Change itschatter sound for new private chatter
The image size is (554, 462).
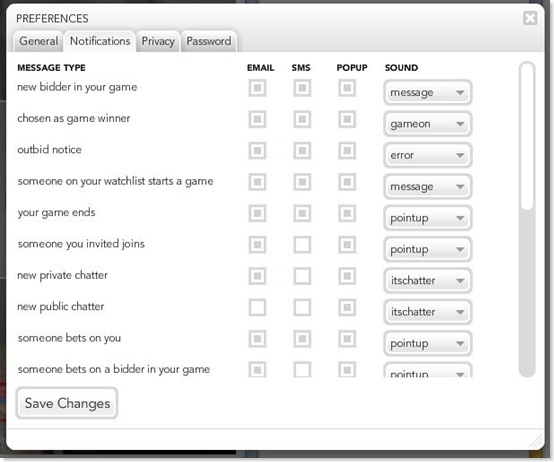click(x=428, y=280)
